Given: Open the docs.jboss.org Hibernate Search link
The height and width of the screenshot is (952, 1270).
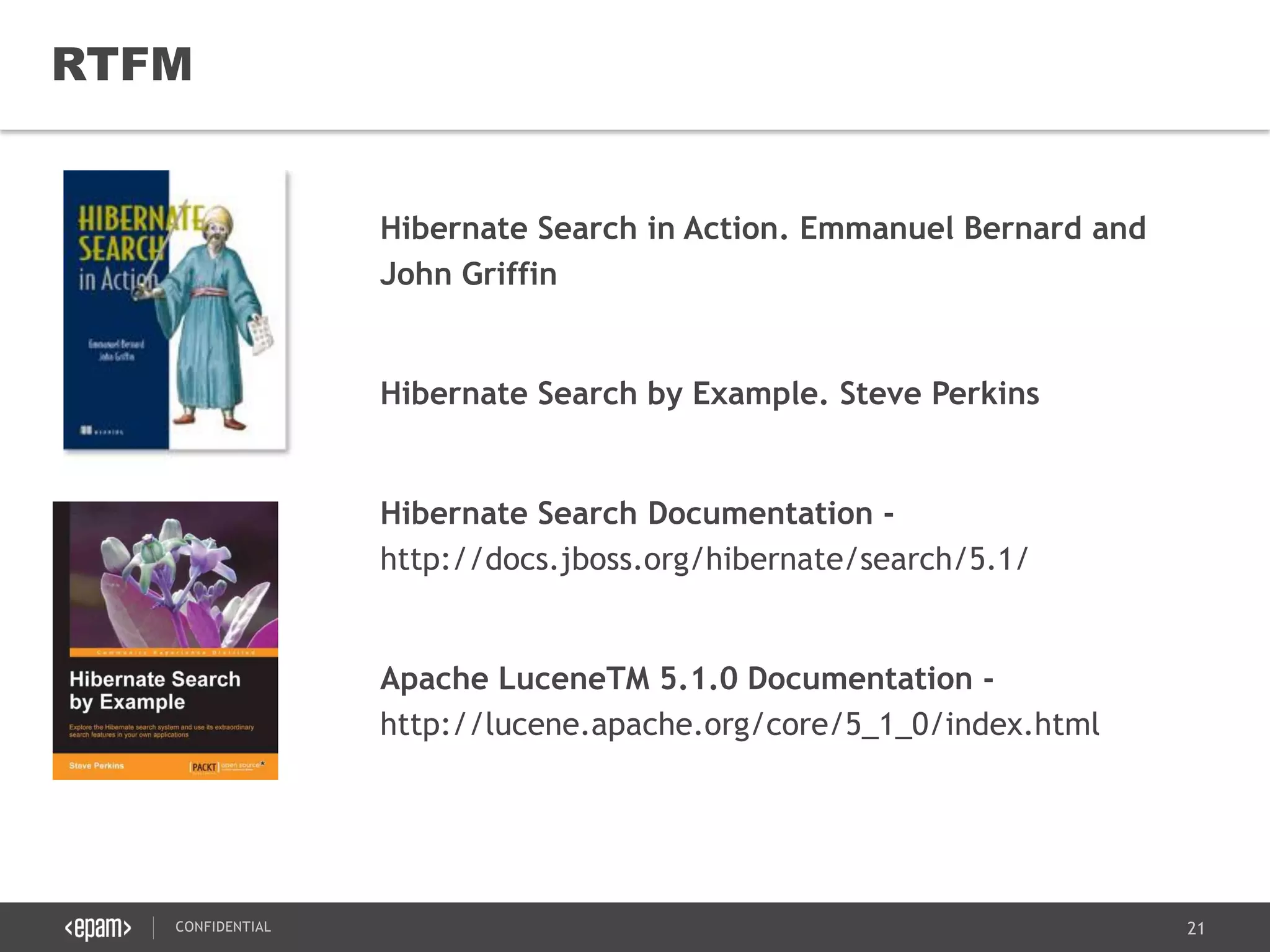Looking at the screenshot, I should [704, 560].
